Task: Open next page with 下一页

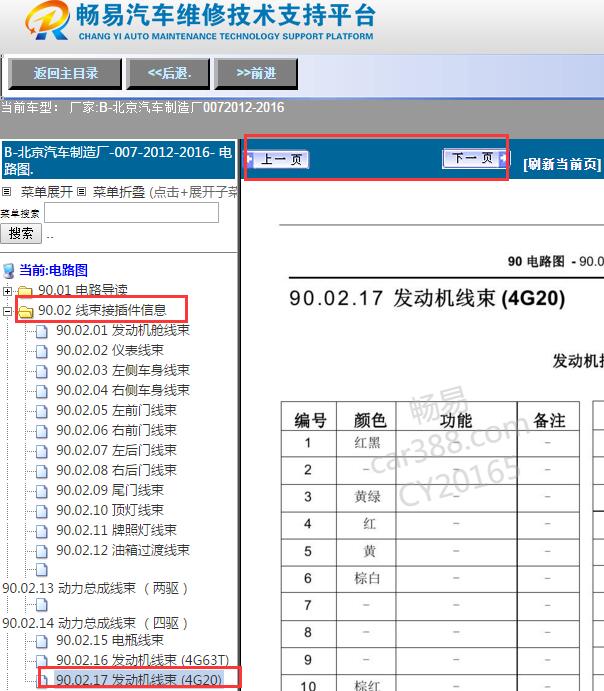Action: (x=474, y=158)
